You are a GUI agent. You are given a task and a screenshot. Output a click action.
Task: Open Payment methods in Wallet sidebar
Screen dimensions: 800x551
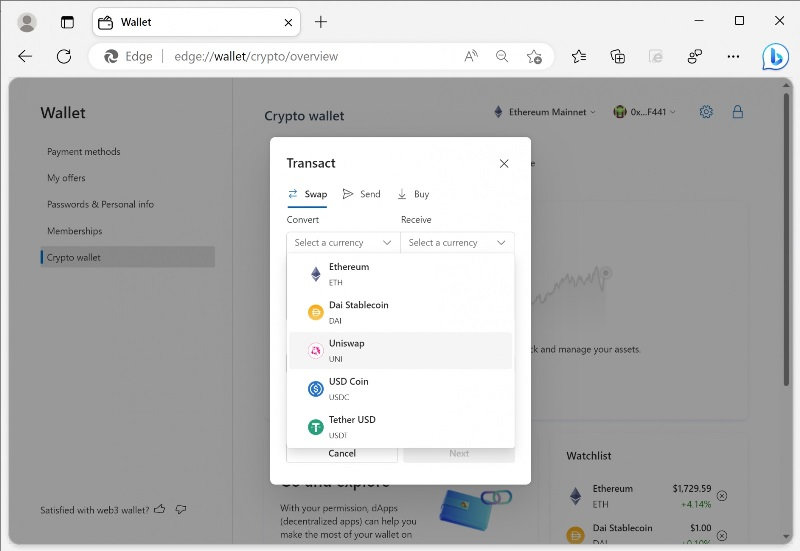click(83, 152)
